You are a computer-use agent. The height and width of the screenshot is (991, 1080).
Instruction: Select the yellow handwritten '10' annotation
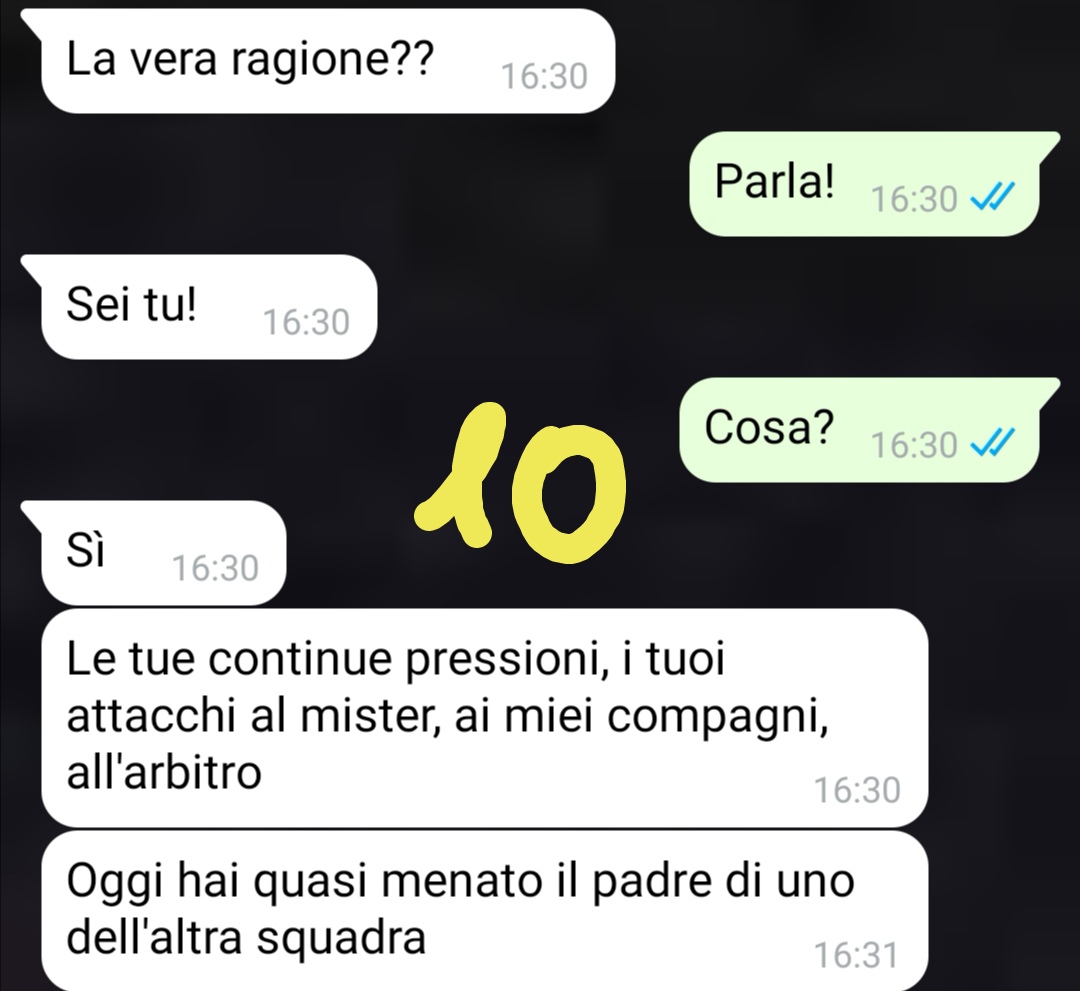[x=521, y=485]
